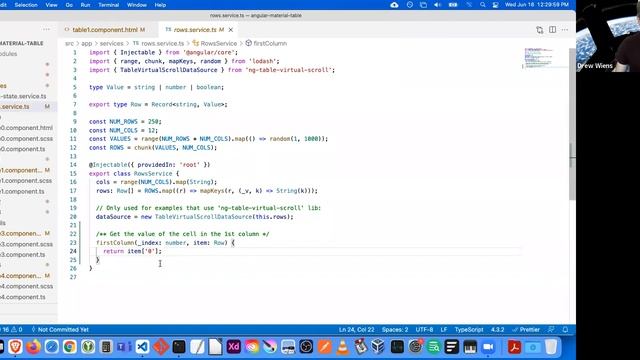Open Adobe XD from the Dock
The image size is (640, 360).
click(x=233, y=347)
